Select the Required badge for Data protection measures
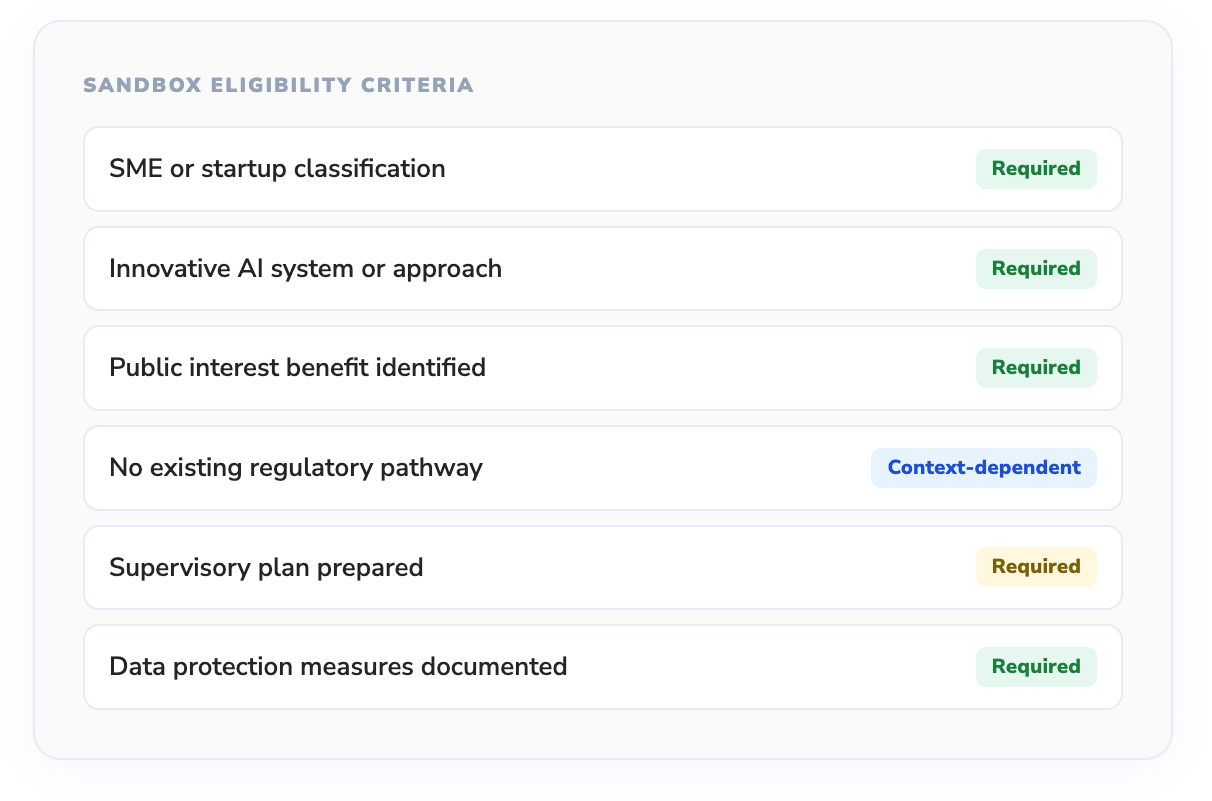 pos(1036,667)
